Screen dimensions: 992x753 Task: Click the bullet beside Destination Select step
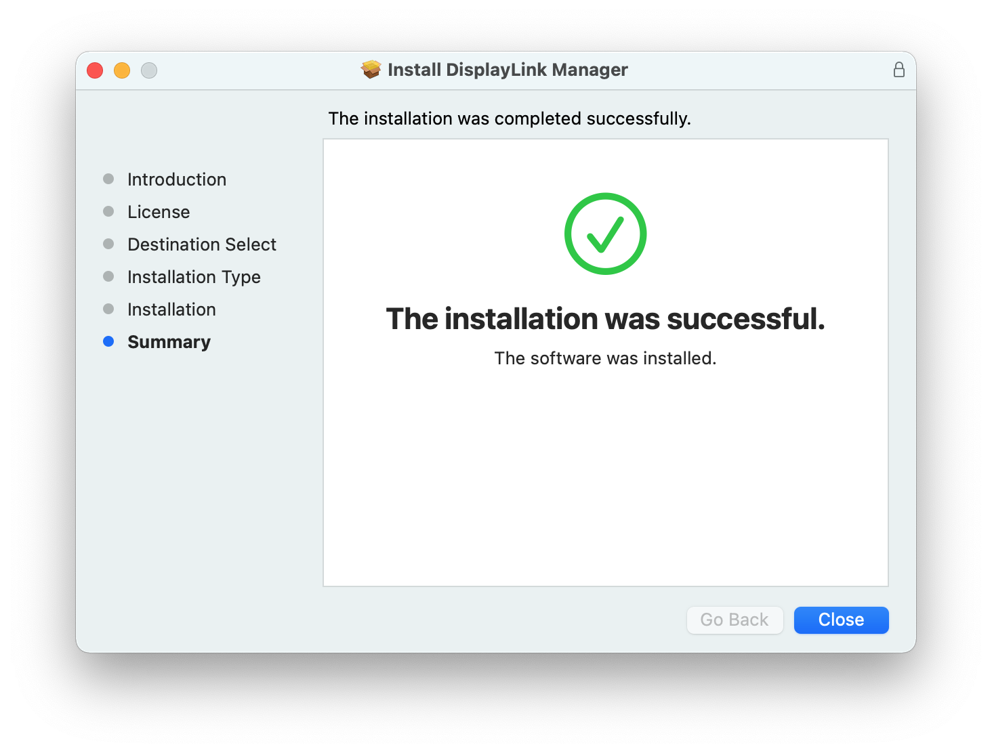pyautogui.click(x=107, y=244)
